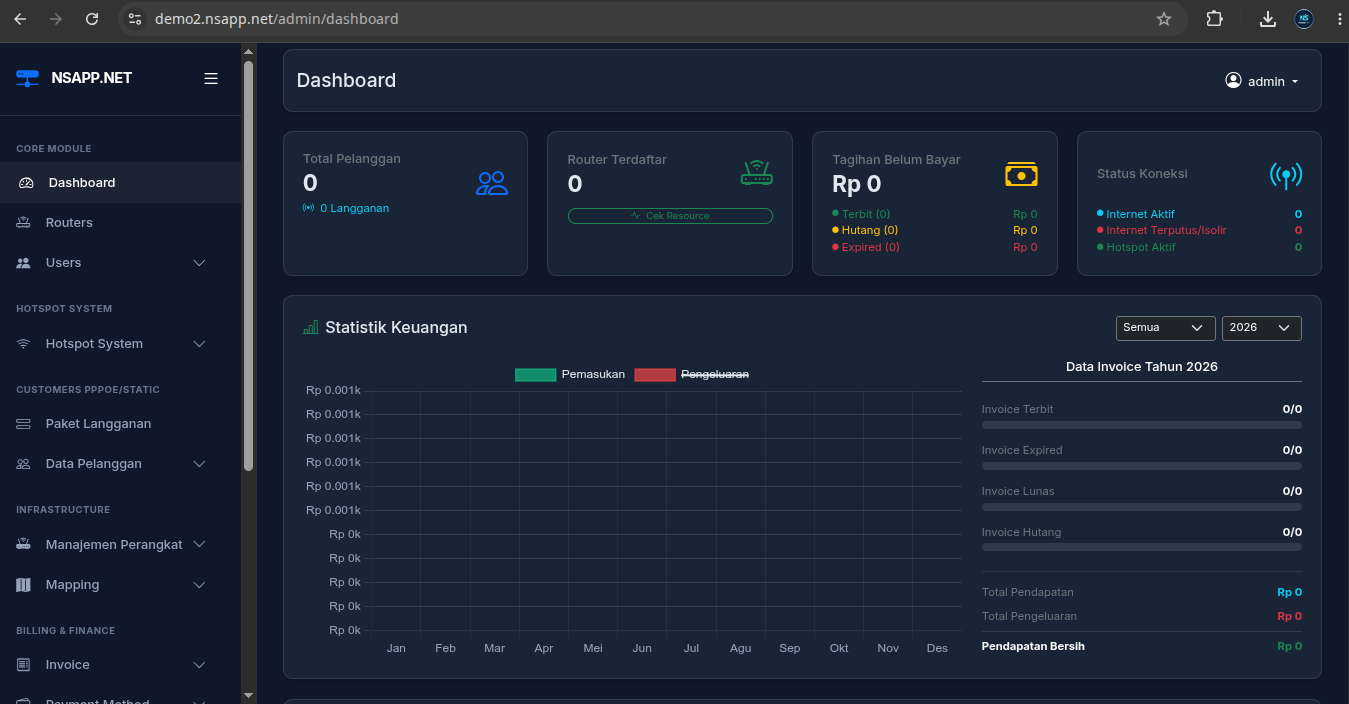1349x704 pixels.
Task: Click the Invoice Expired progress bar
Action: tap(1142, 466)
